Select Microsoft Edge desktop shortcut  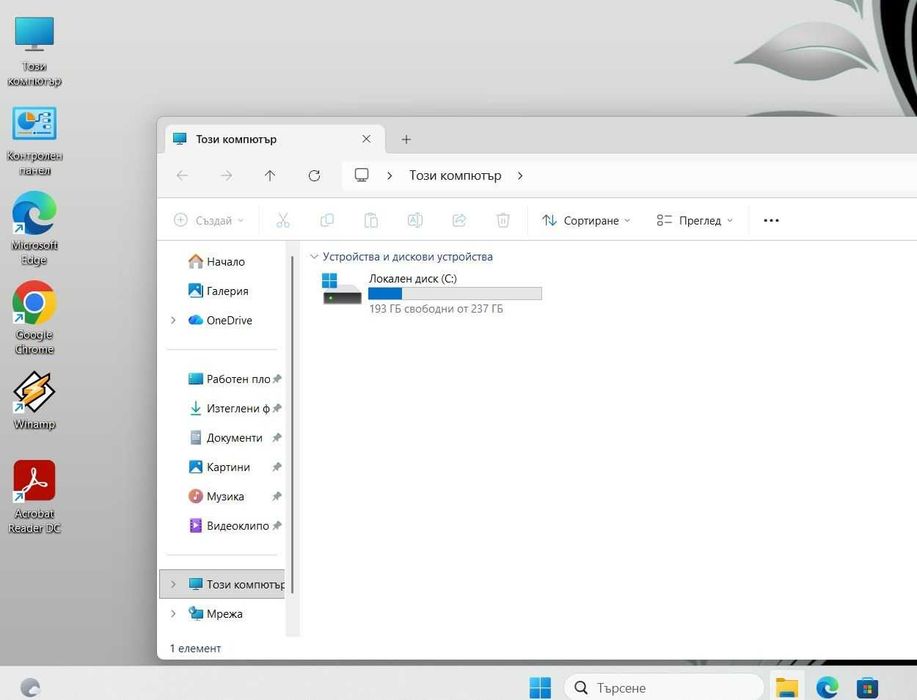[35, 229]
